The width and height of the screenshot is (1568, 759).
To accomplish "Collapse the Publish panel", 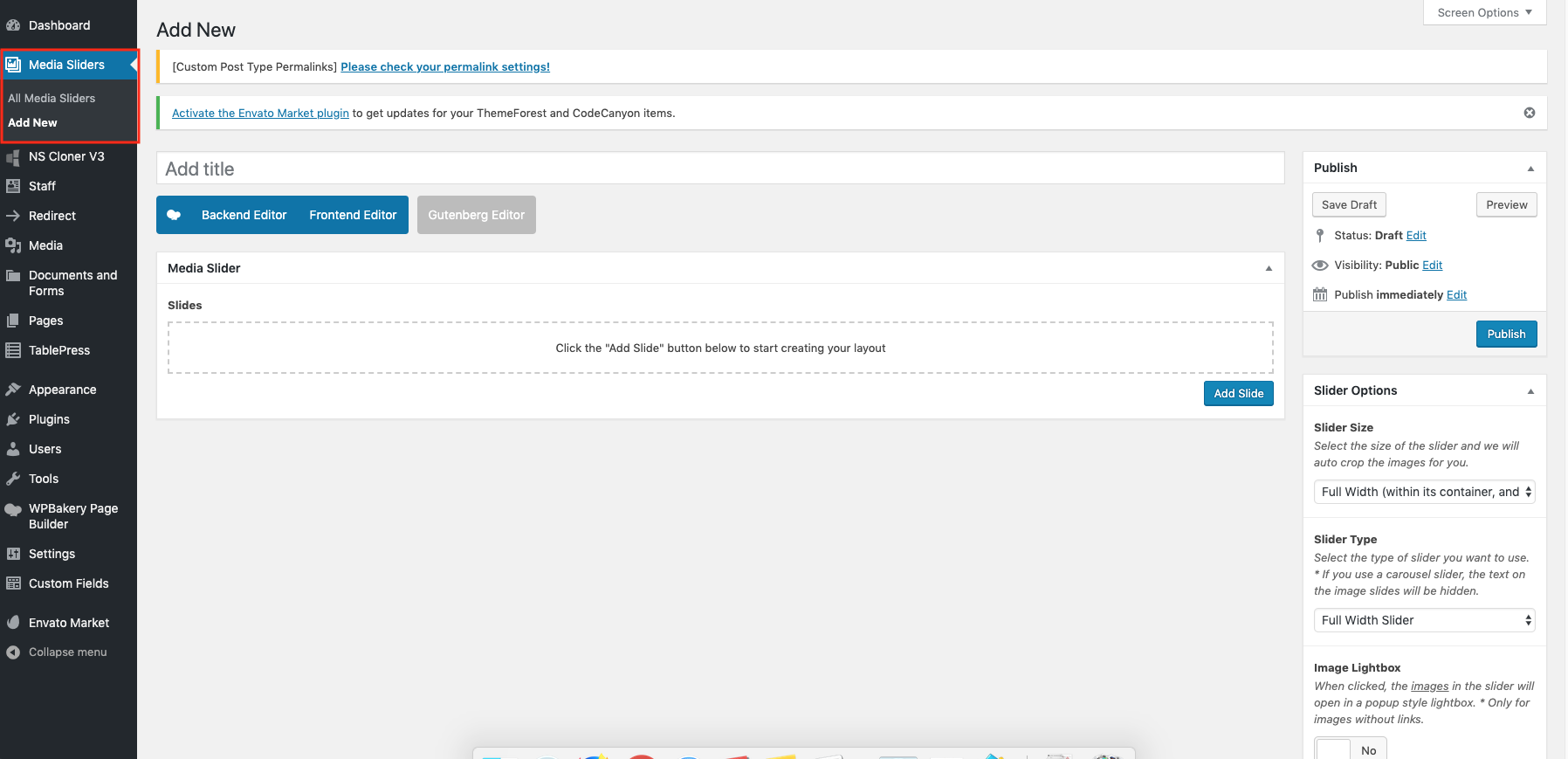I will point(1530,169).
